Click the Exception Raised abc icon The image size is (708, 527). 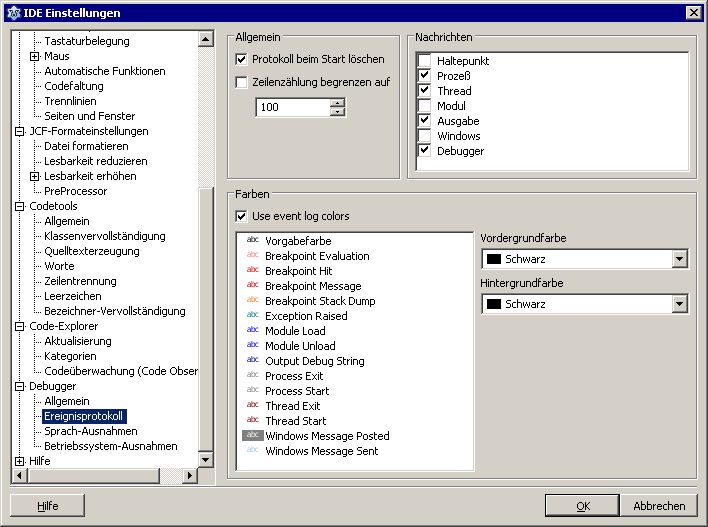click(x=253, y=316)
